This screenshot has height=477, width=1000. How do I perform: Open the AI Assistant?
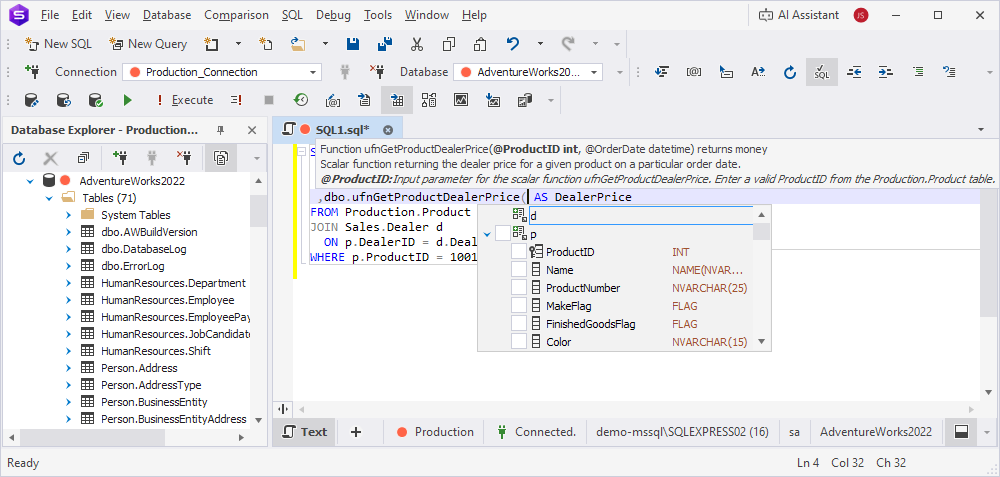(x=797, y=15)
